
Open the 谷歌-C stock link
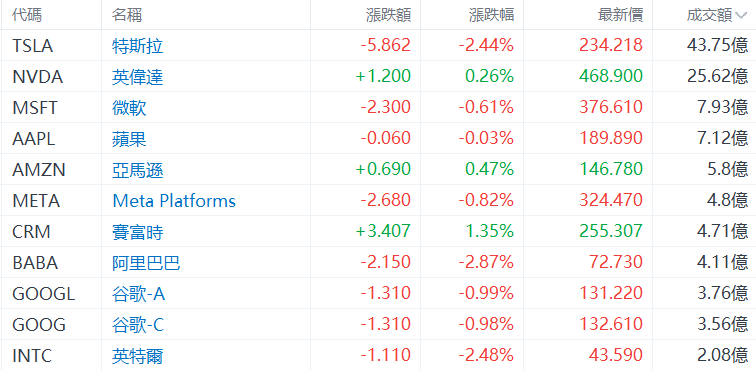pos(138,325)
